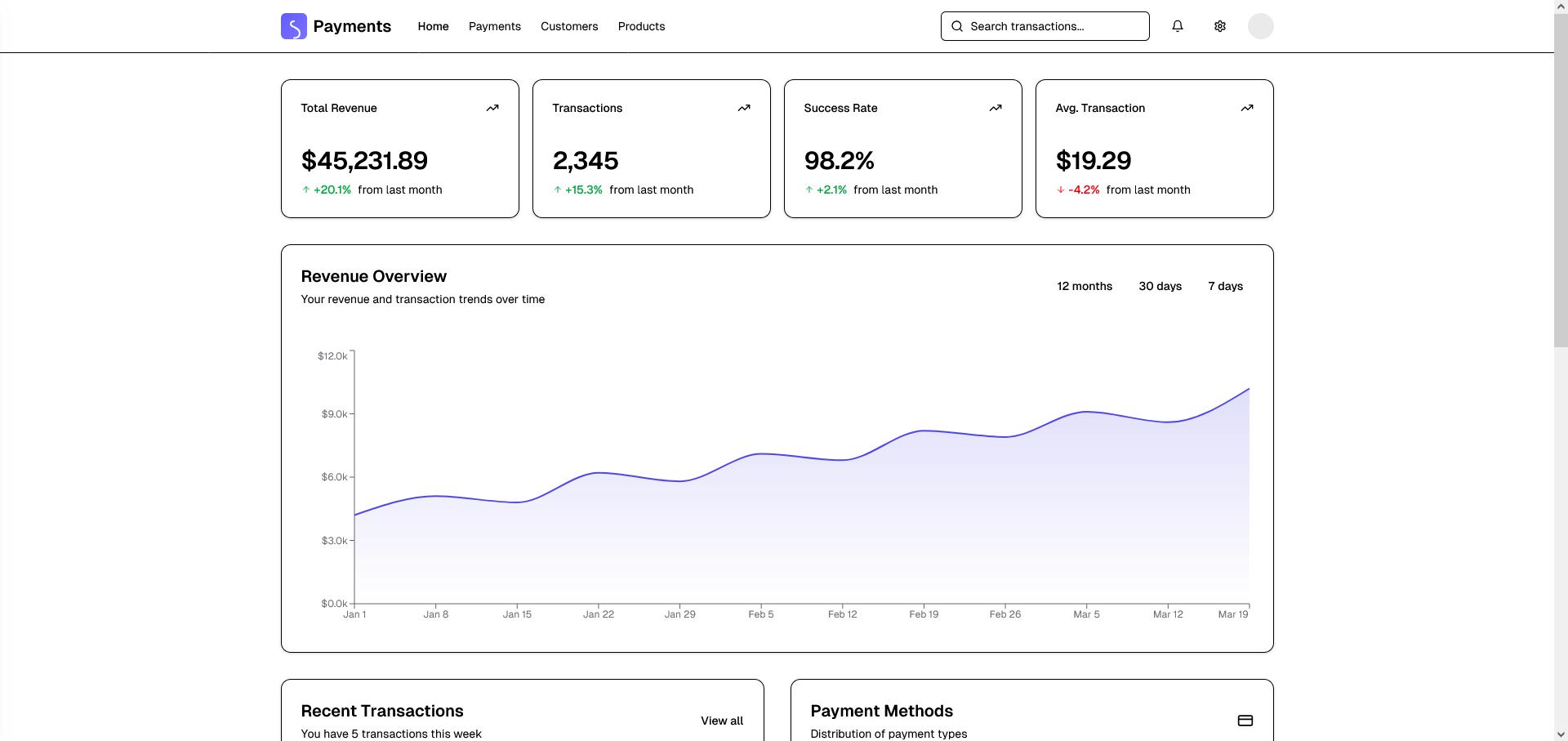Viewport: 1568px width, 741px height.
Task: Select Home in the navigation bar
Action: coord(433,26)
